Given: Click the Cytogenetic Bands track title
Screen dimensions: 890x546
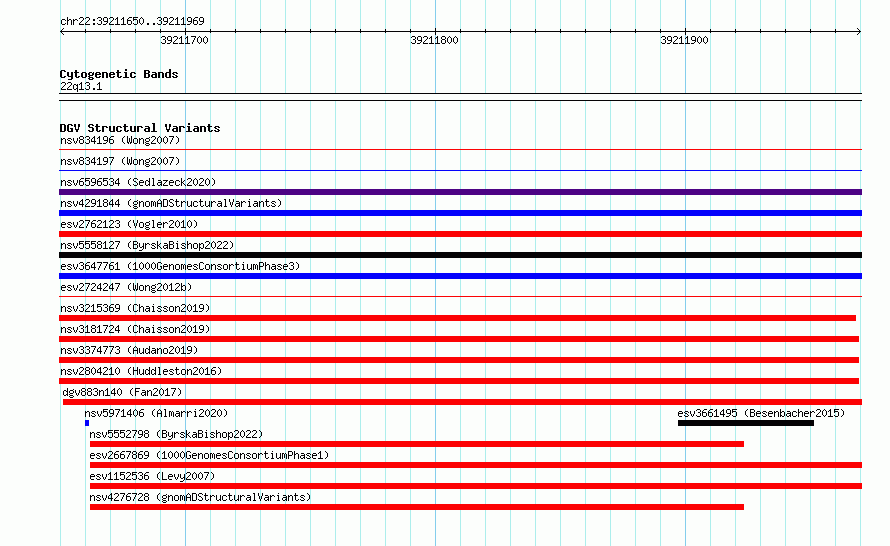Looking at the screenshot, I should 119,74.
